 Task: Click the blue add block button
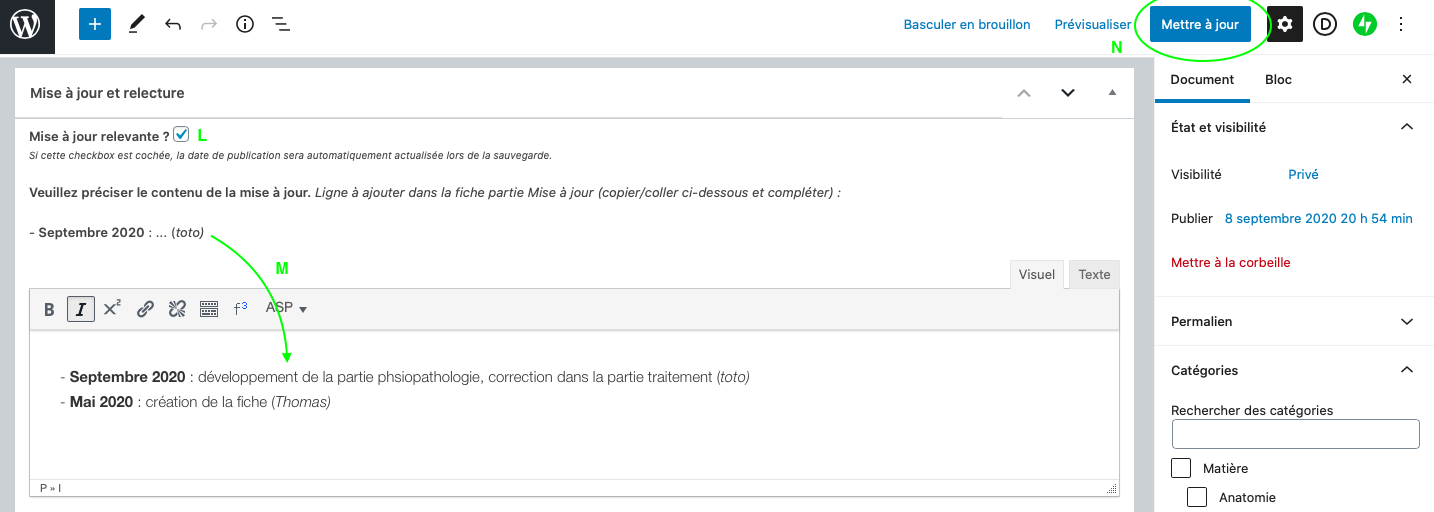tap(95, 25)
